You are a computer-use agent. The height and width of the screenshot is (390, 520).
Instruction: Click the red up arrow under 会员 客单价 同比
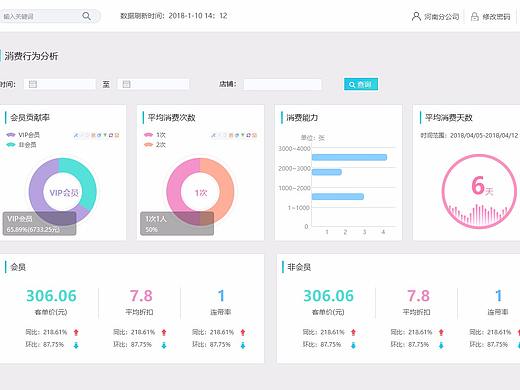point(76,332)
